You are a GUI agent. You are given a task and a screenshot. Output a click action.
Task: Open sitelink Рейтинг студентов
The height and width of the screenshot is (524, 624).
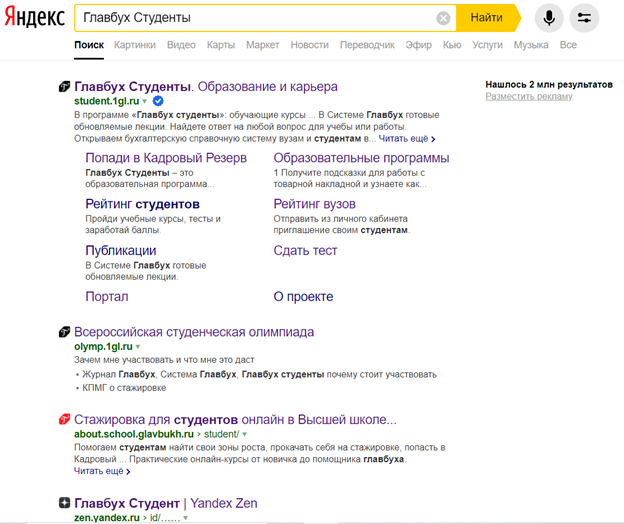(x=142, y=204)
